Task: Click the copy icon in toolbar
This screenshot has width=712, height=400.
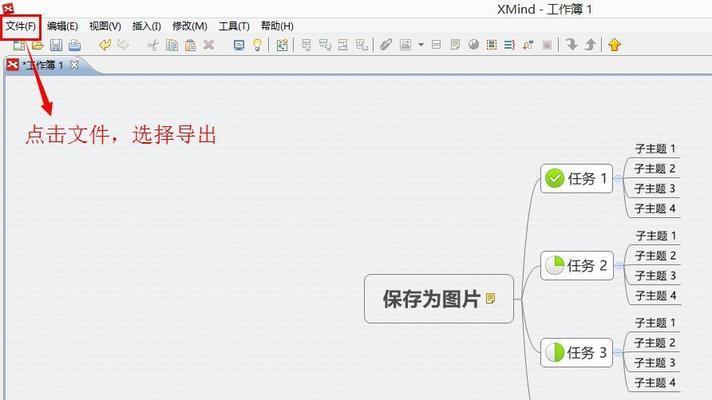Action: pyautogui.click(x=172, y=45)
